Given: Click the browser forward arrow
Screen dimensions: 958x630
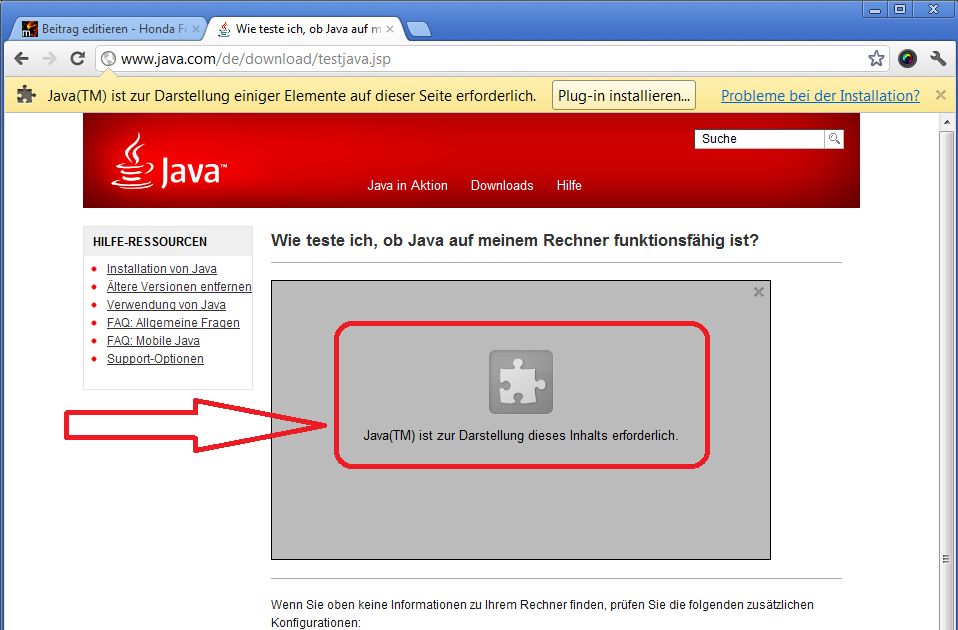Looking at the screenshot, I should [49, 59].
